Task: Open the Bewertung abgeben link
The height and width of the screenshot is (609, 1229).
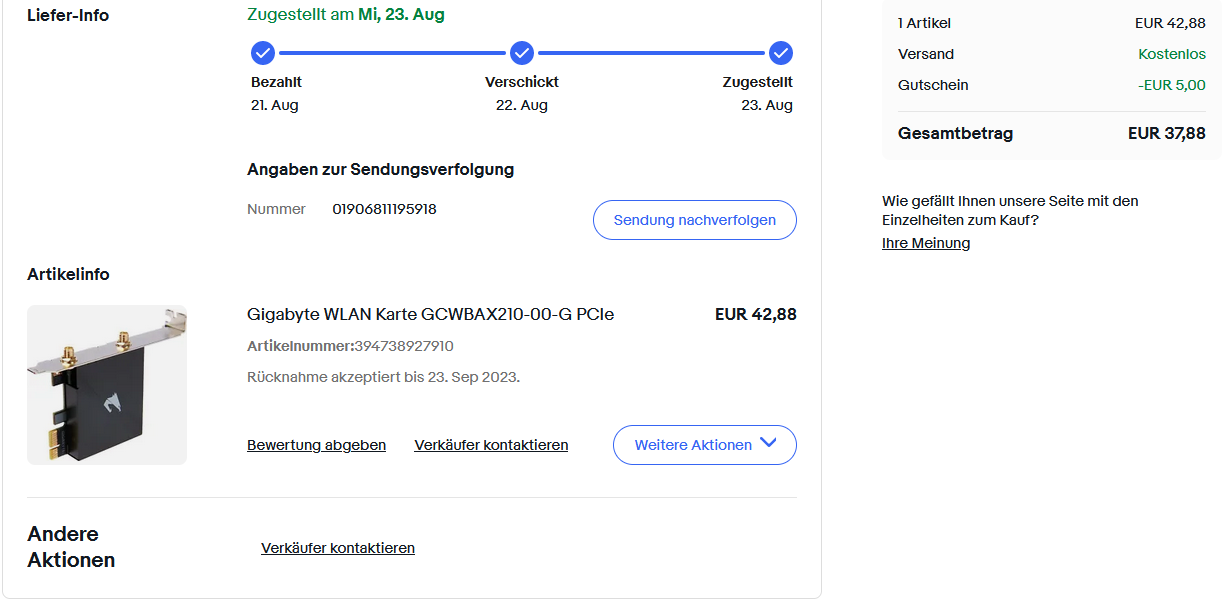Action: coord(316,445)
